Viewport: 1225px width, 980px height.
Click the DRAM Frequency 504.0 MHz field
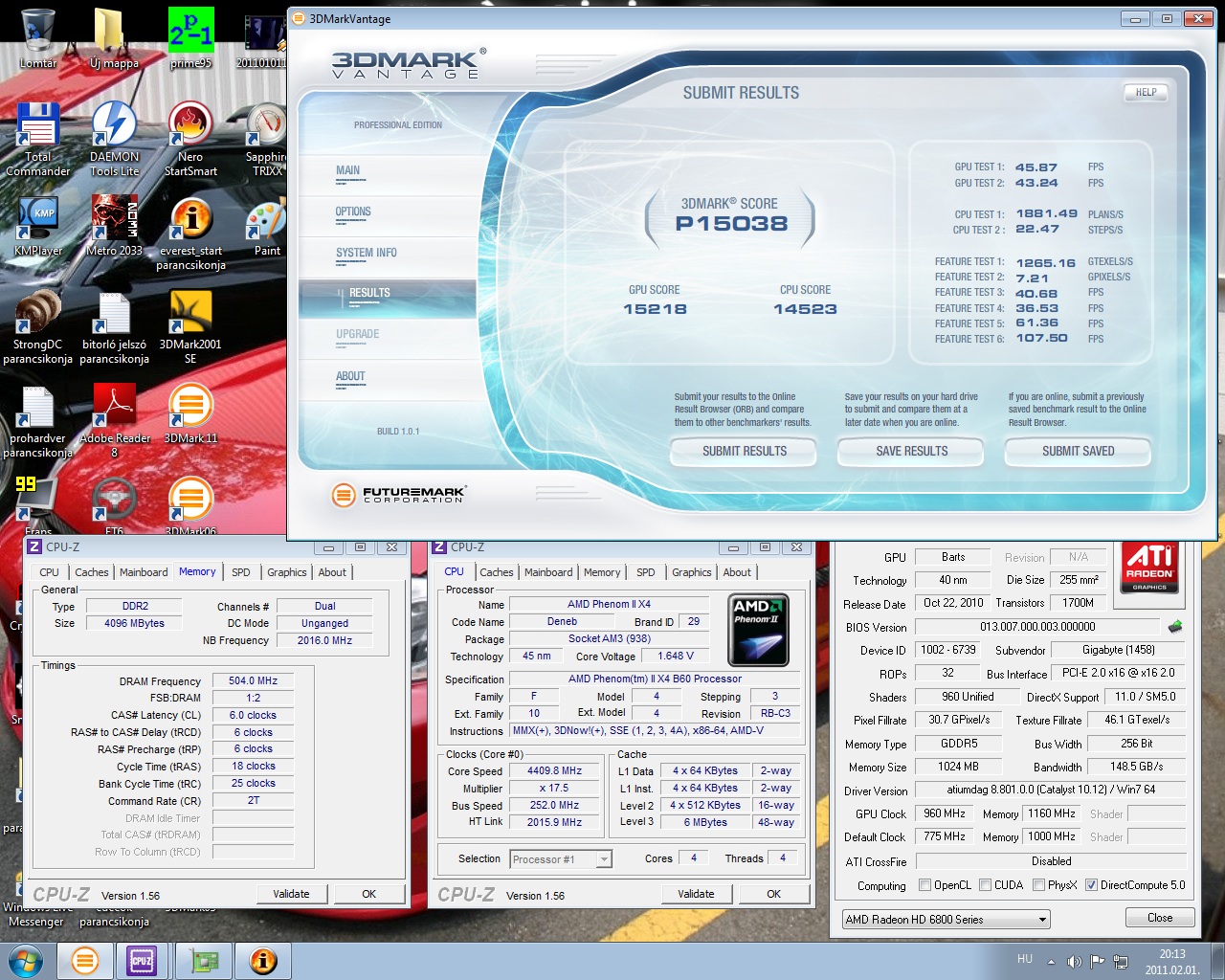coord(254,681)
